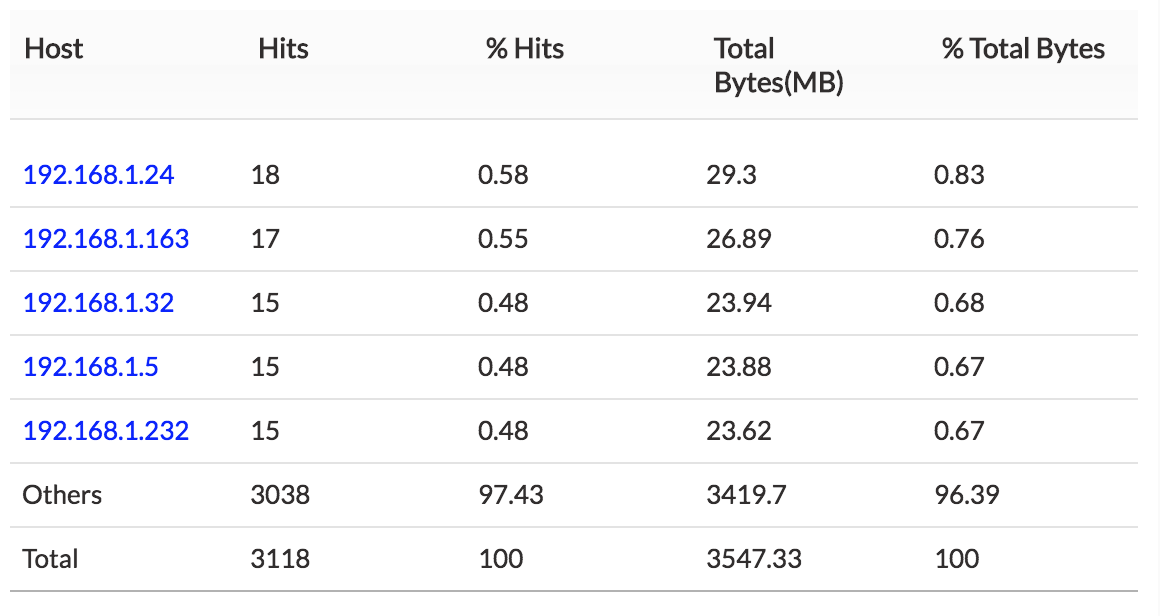
Task: Click the Others hits value 3038
Action: coord(280,495)
